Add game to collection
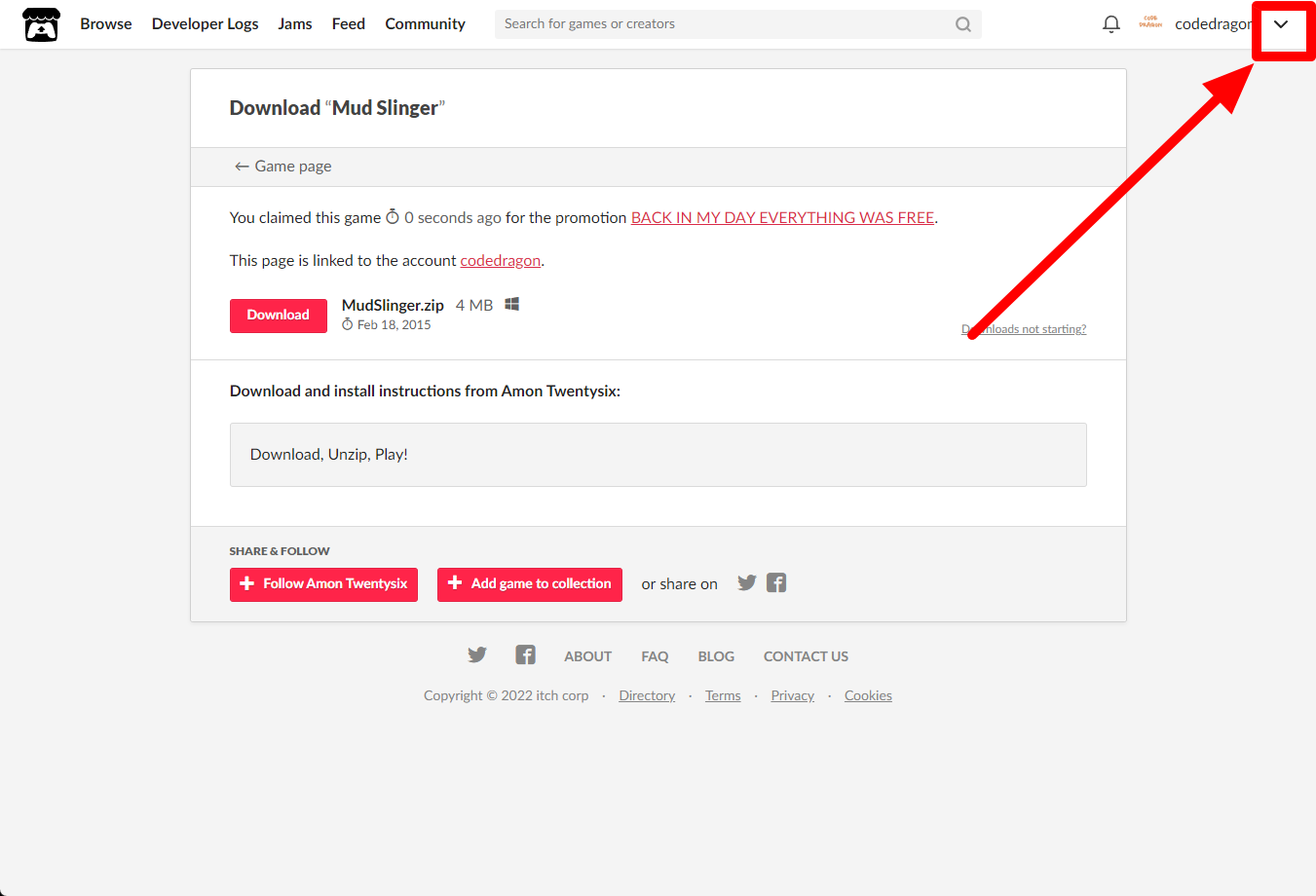Viewport: 1316px width, 896px height. (x=530, y=584)
